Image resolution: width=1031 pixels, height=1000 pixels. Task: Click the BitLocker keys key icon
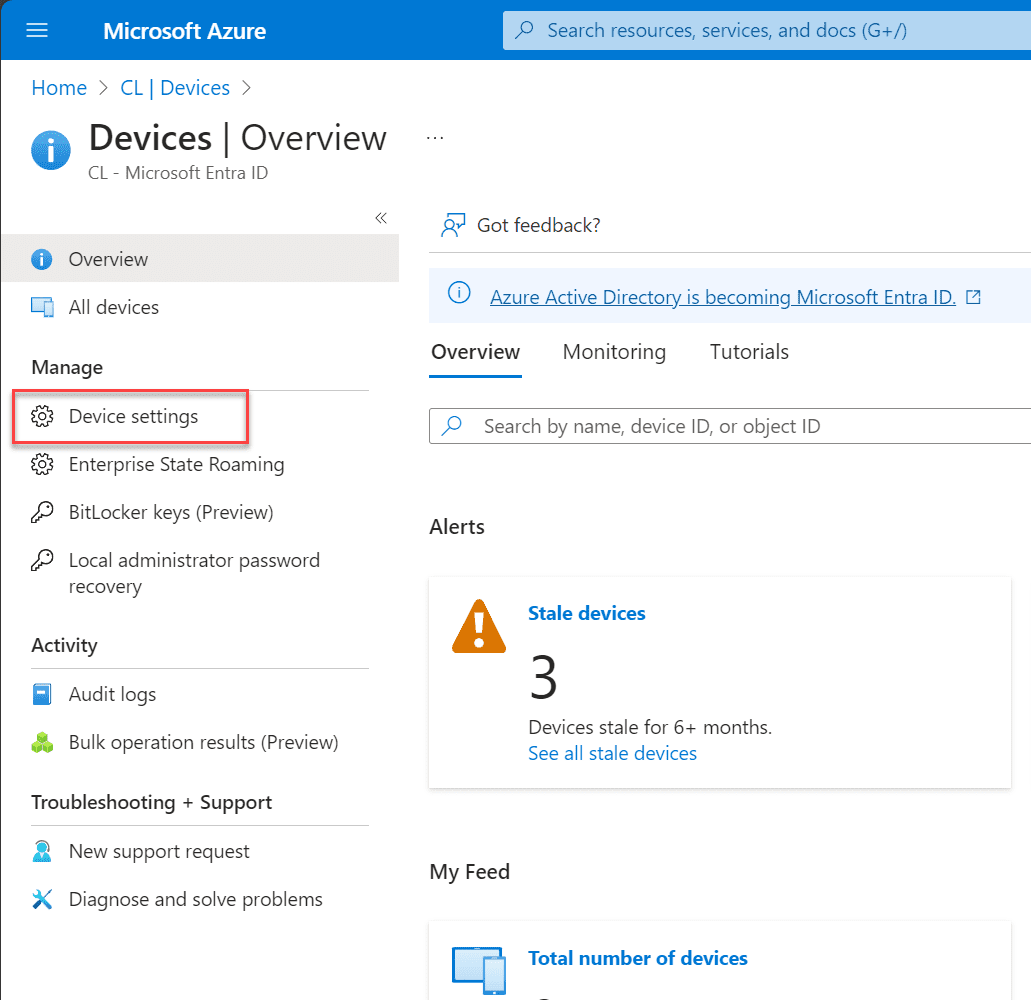tap(42, 512)
